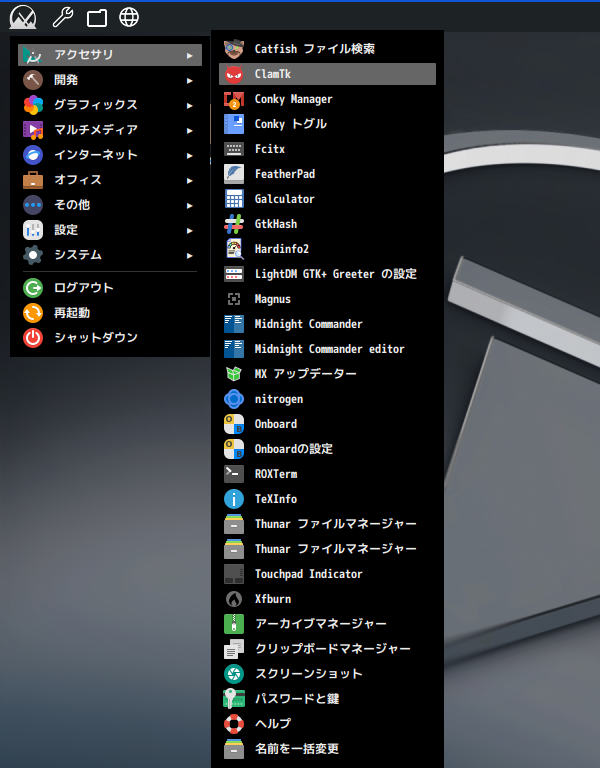Expand the 設定 submenu arrow

190,231
